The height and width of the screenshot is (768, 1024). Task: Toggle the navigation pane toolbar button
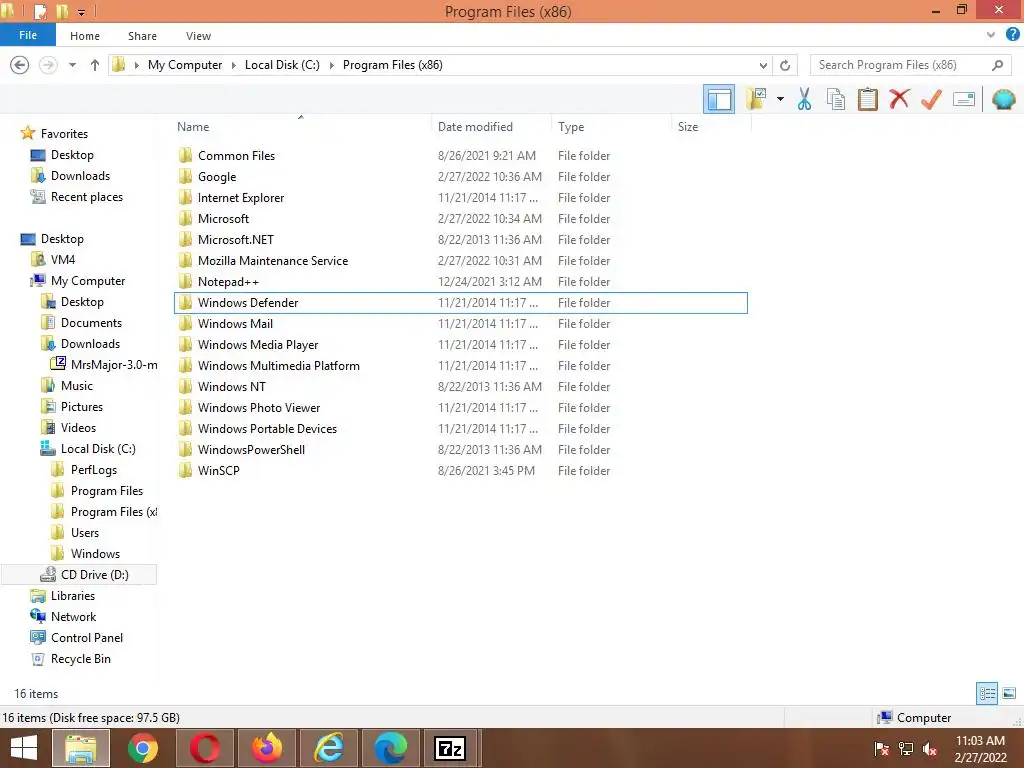(x=718, y=99)
